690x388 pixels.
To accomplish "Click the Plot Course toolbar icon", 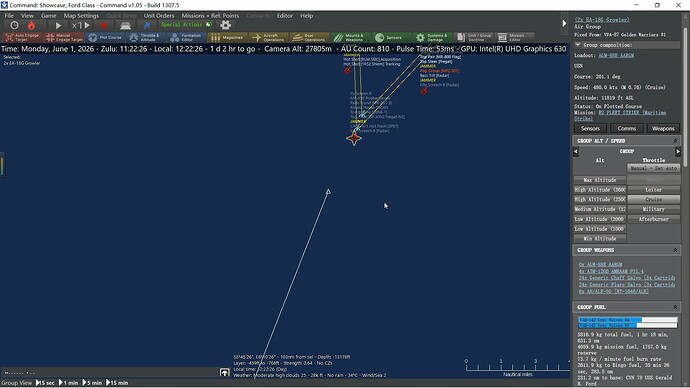I will (105, 38).
